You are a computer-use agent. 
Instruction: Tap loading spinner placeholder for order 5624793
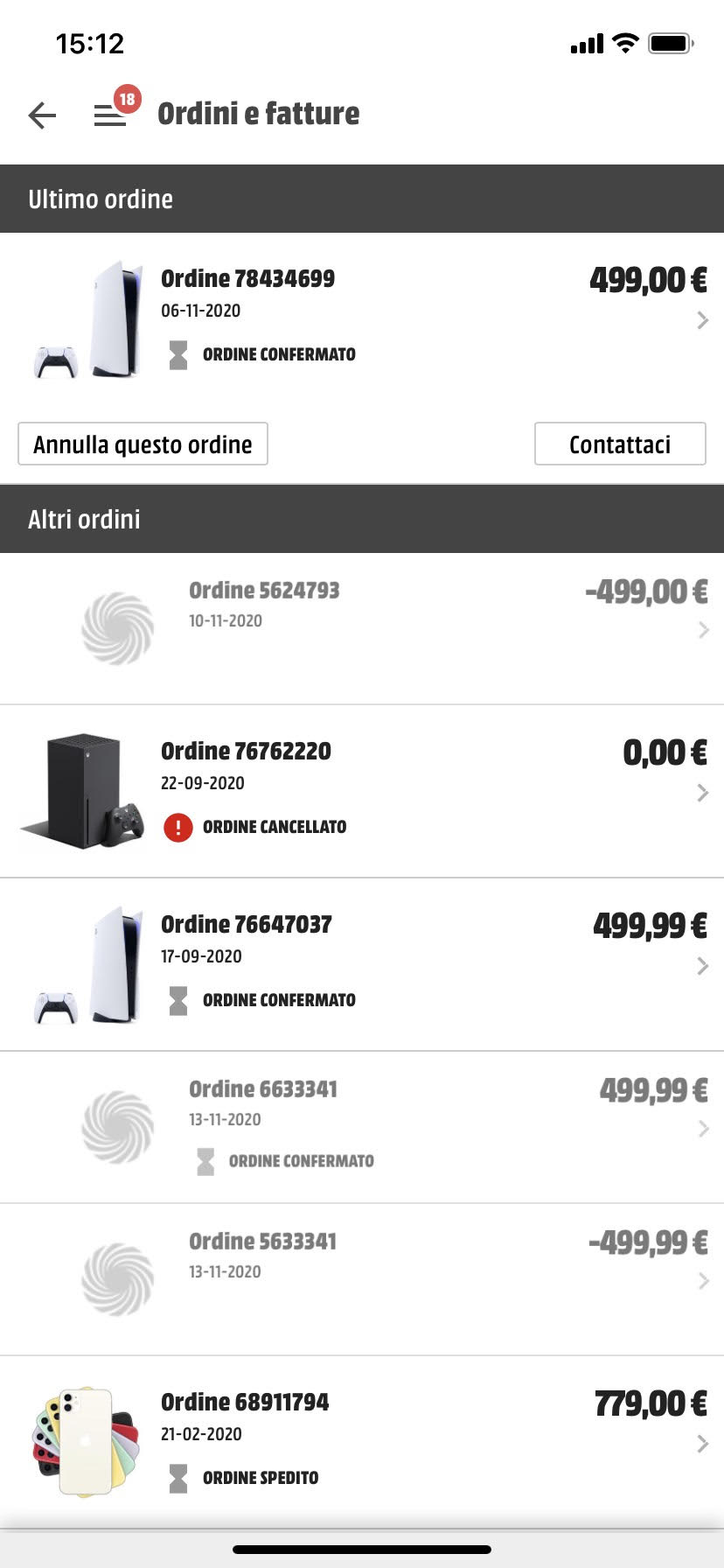coord(117,628)
